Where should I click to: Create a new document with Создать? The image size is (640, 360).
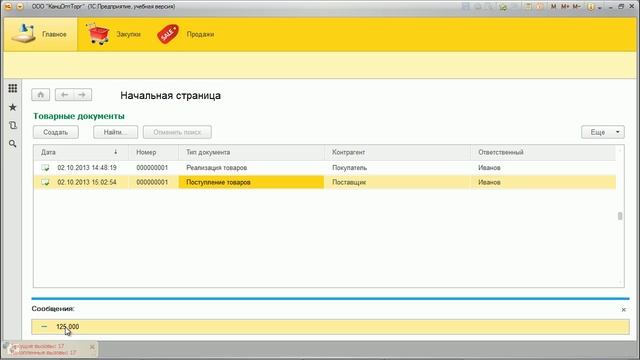56,132
